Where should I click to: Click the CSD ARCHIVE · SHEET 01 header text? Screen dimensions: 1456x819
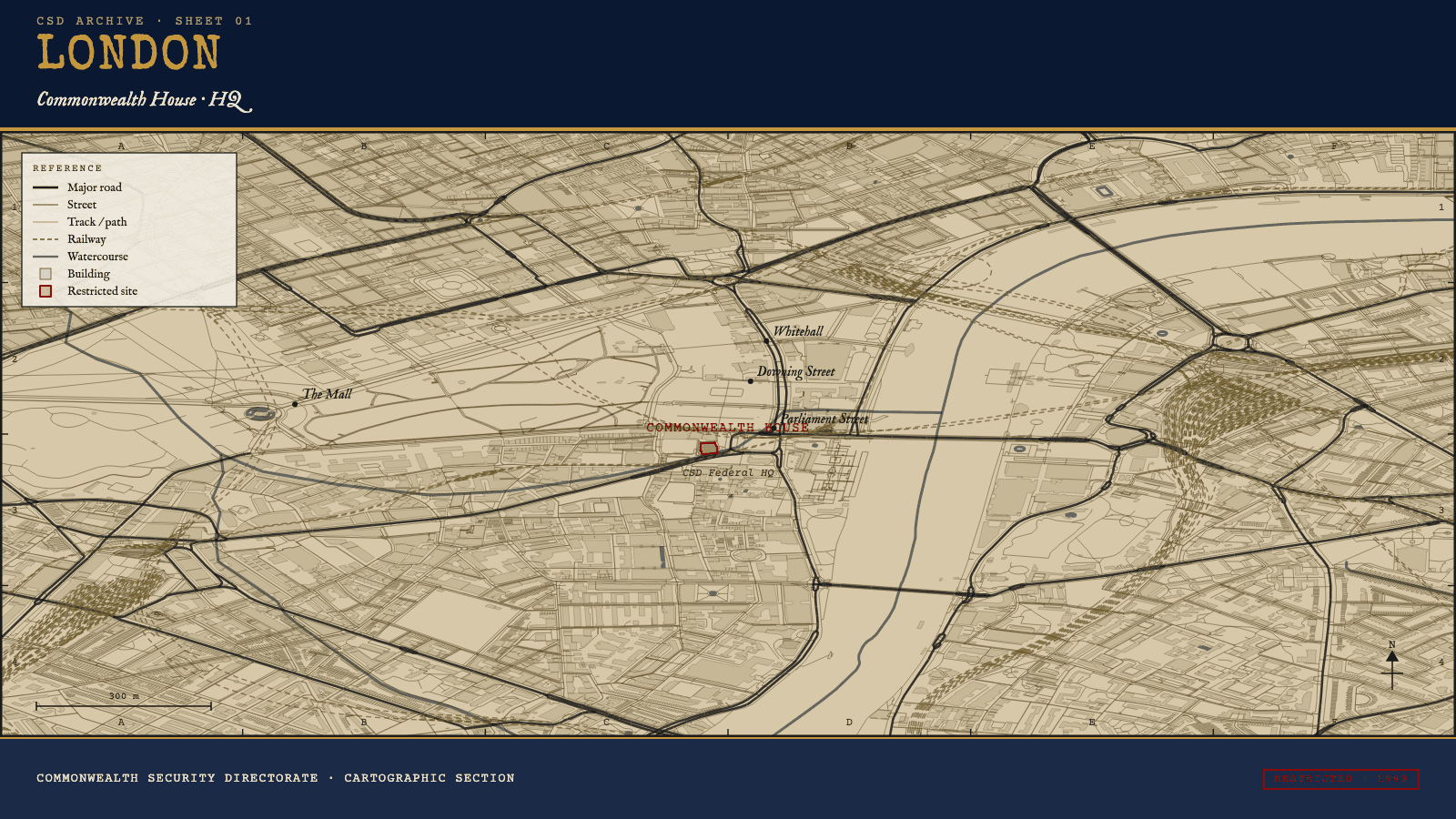tap(144, 21)
